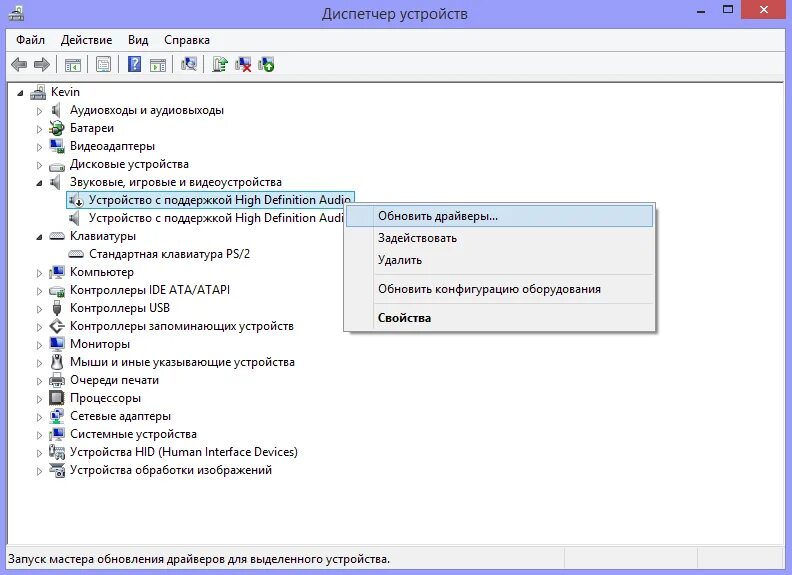Open Свойства from the context menu
This screenshot has width=792, height=575.
click(x=500, y=318)
